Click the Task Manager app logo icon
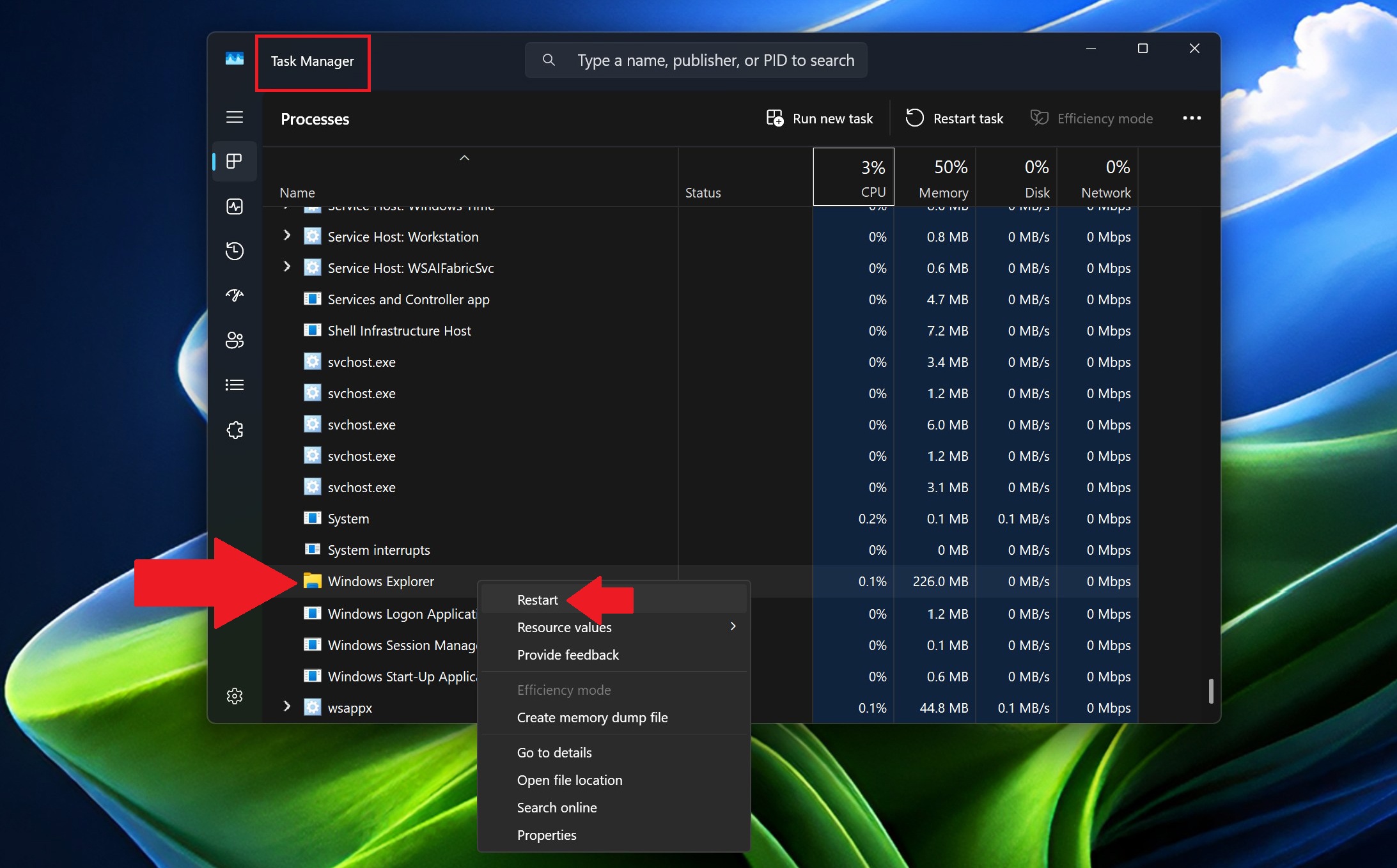Viewport: 1397px width, 868px height. (x=235, y=59)
